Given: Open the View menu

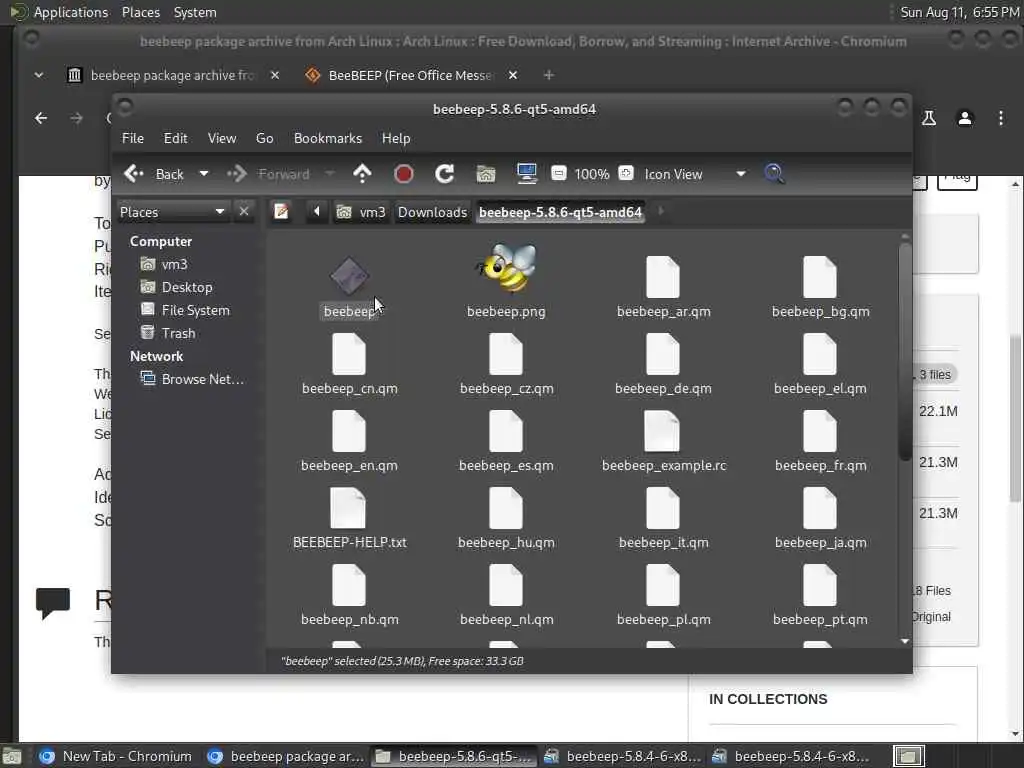Looking at the screenshot, I should coord(222,138).
